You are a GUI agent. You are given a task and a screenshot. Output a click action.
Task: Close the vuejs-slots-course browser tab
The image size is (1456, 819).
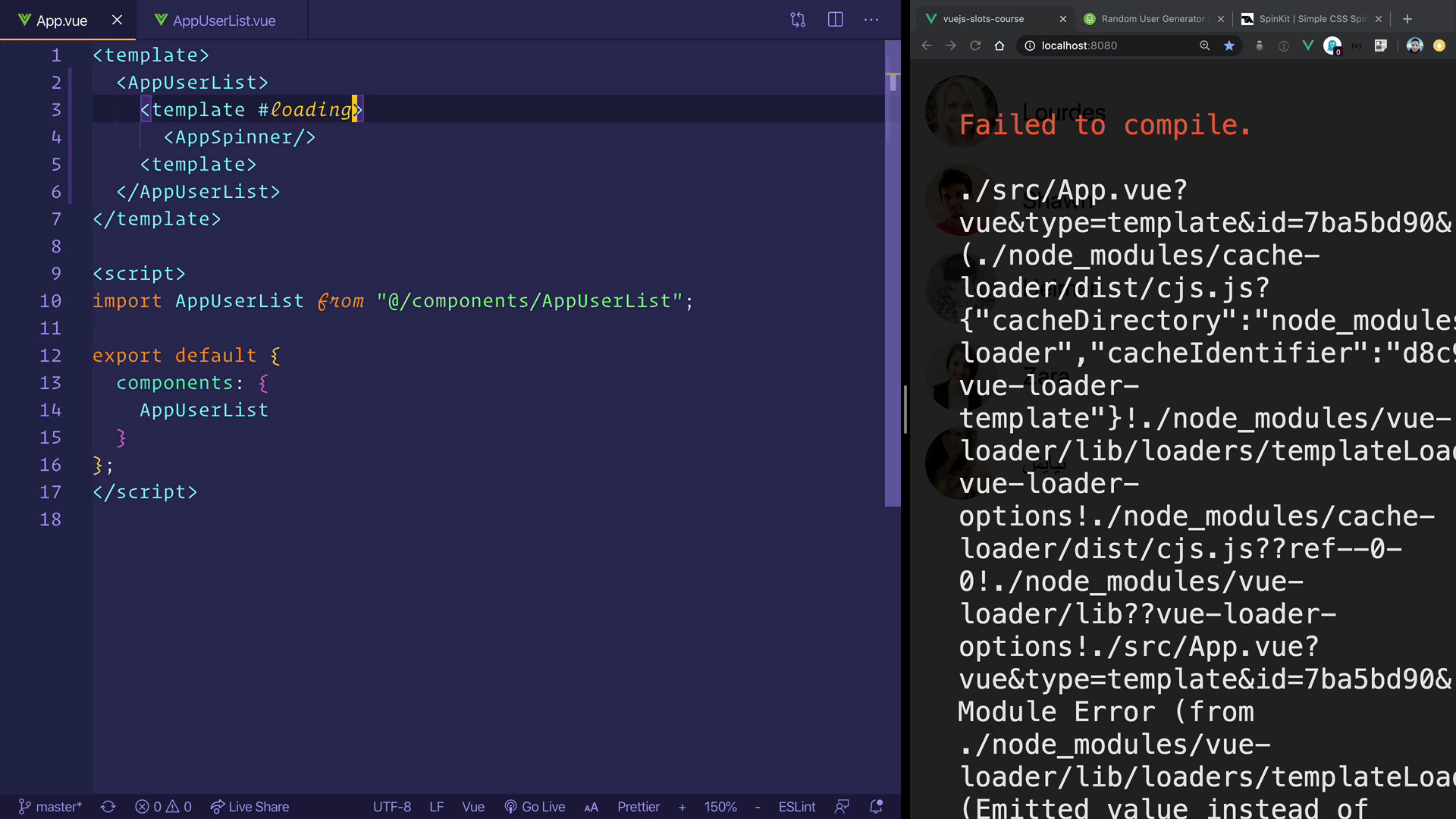click(1063, 19)
